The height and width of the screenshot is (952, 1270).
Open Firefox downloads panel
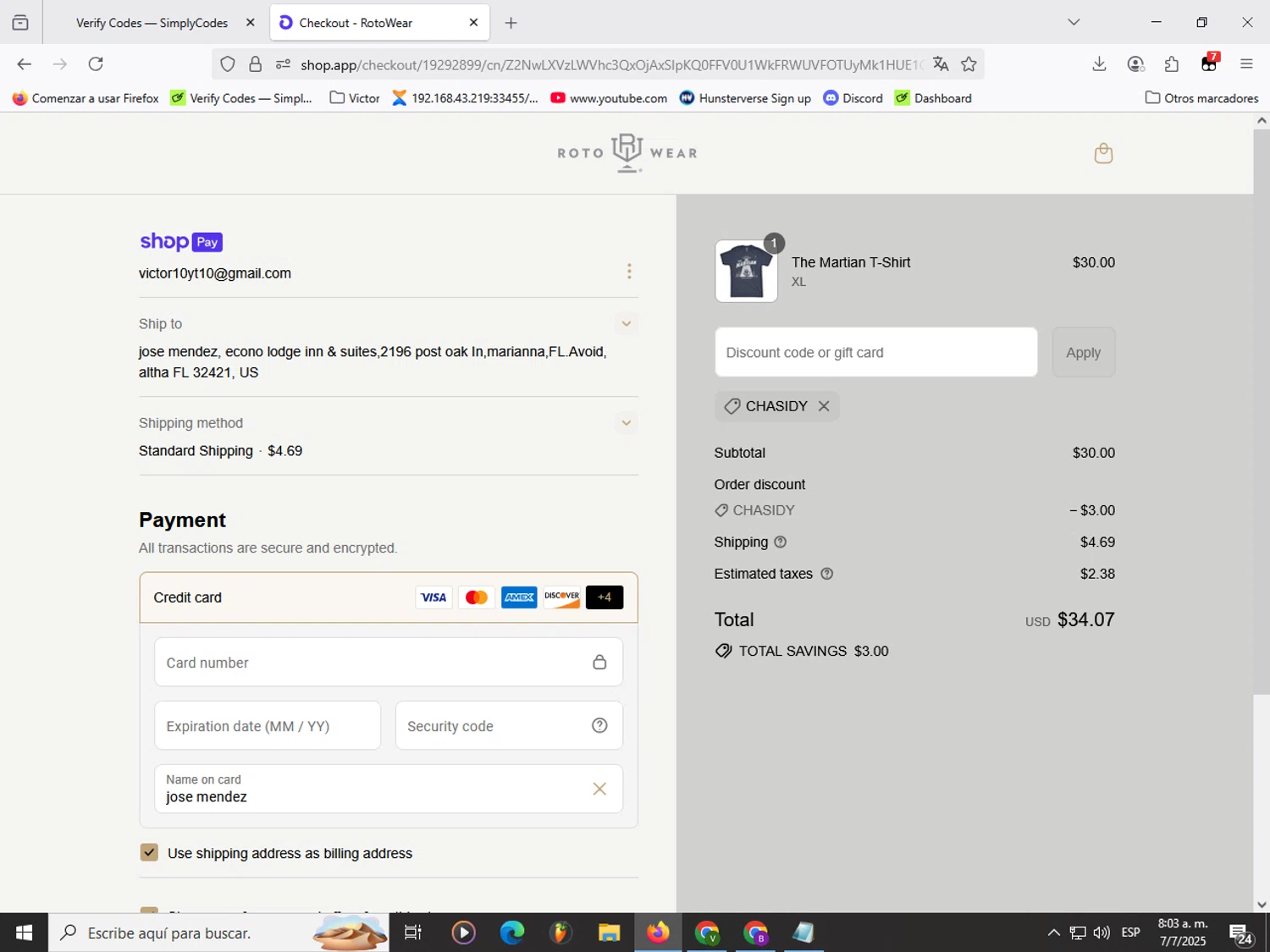pos(1099,64)
